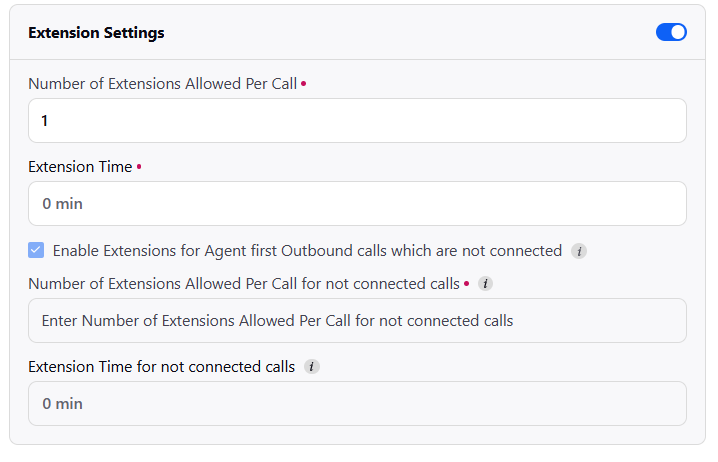
Task: Toggle the Extension Settings switch off
Action: (671, 33)
